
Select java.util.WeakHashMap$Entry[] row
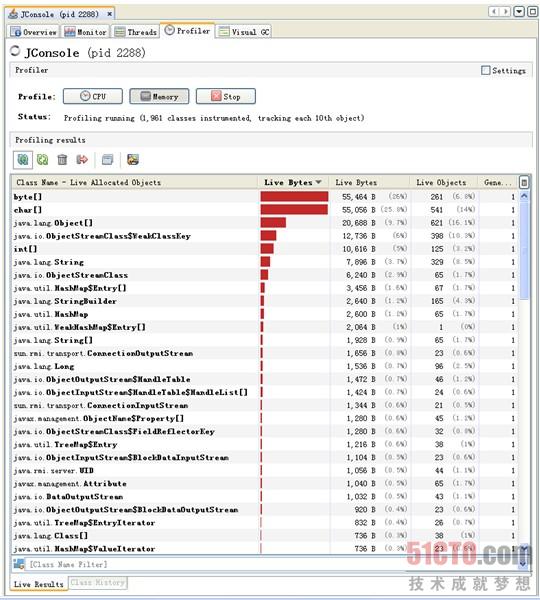coord(265,327)
